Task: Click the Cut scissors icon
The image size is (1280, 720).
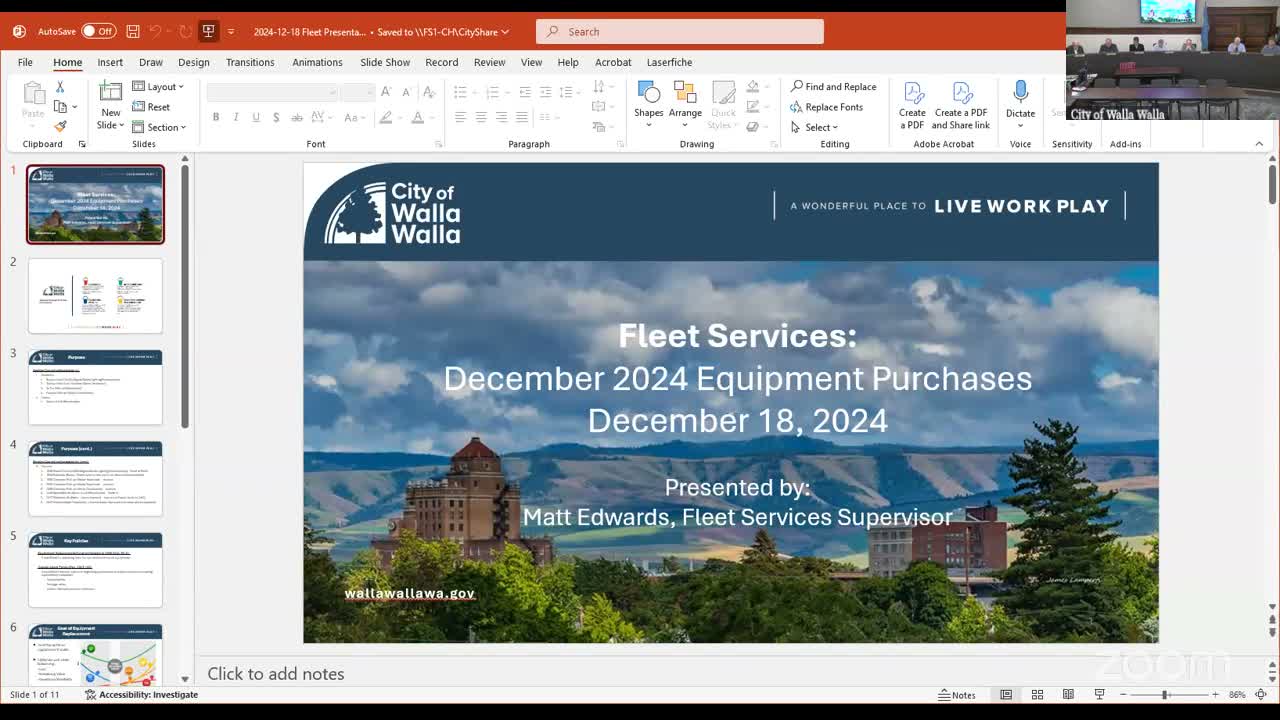Action: click(x=60, y=87)
